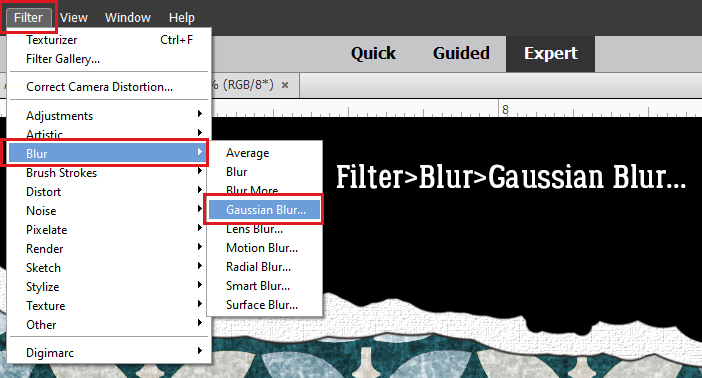The image size is (702, 378).
Task: Close the open RGB/8 document tab
Action: coord(285,85)
